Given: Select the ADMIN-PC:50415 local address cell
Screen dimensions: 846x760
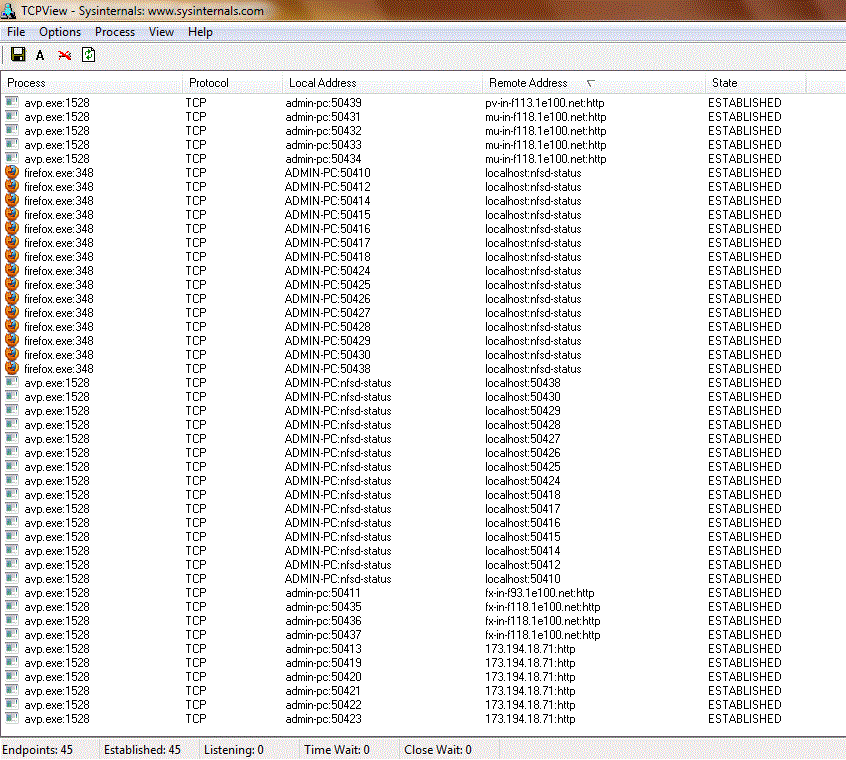Looking at the screenshot, I should [x=328, y=215].
